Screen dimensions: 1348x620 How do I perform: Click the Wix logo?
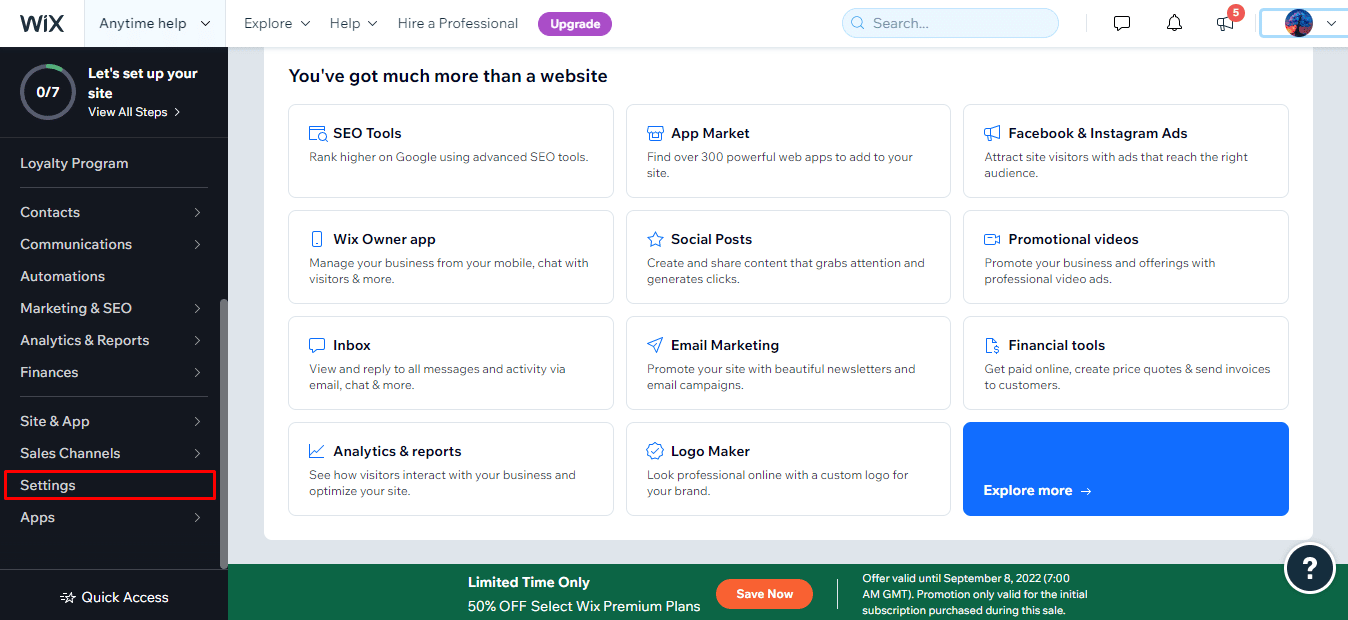point(42,23)
